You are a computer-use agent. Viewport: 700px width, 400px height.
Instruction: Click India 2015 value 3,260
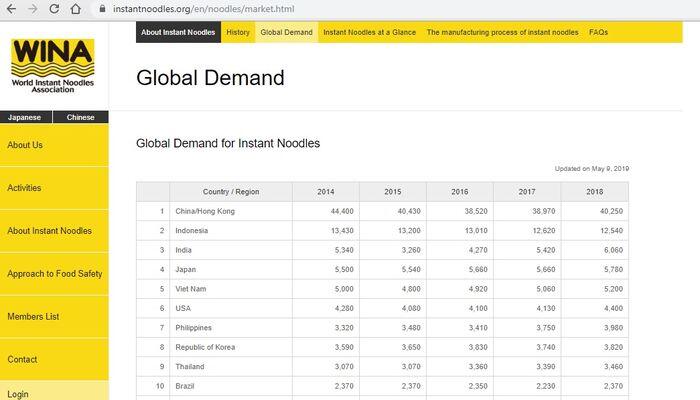pos(411,250)
